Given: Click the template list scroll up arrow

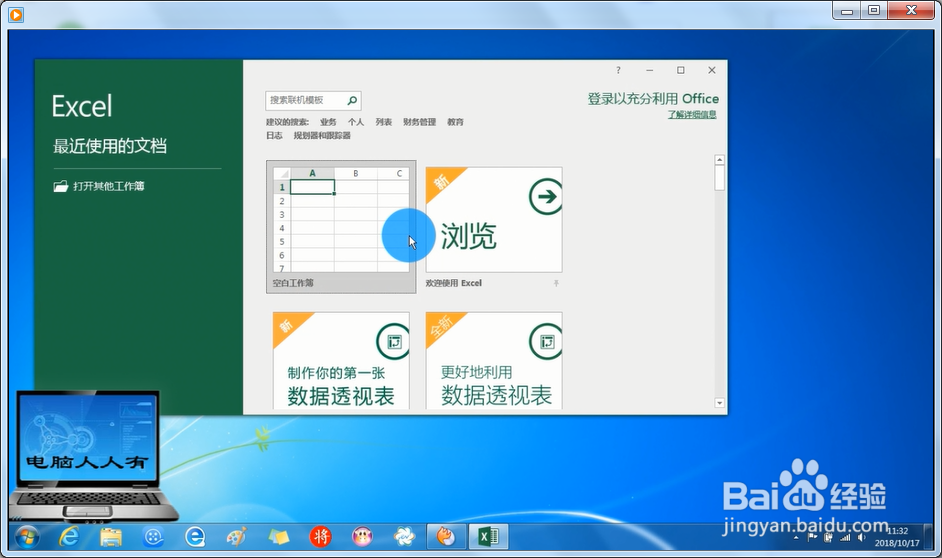Looking at the screenshot, I should click(719, 160).
